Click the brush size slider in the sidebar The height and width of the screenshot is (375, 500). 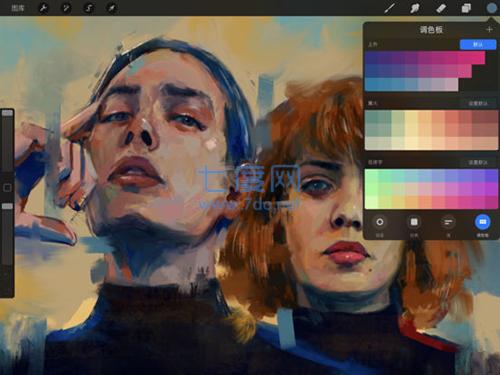click(7, 140)
